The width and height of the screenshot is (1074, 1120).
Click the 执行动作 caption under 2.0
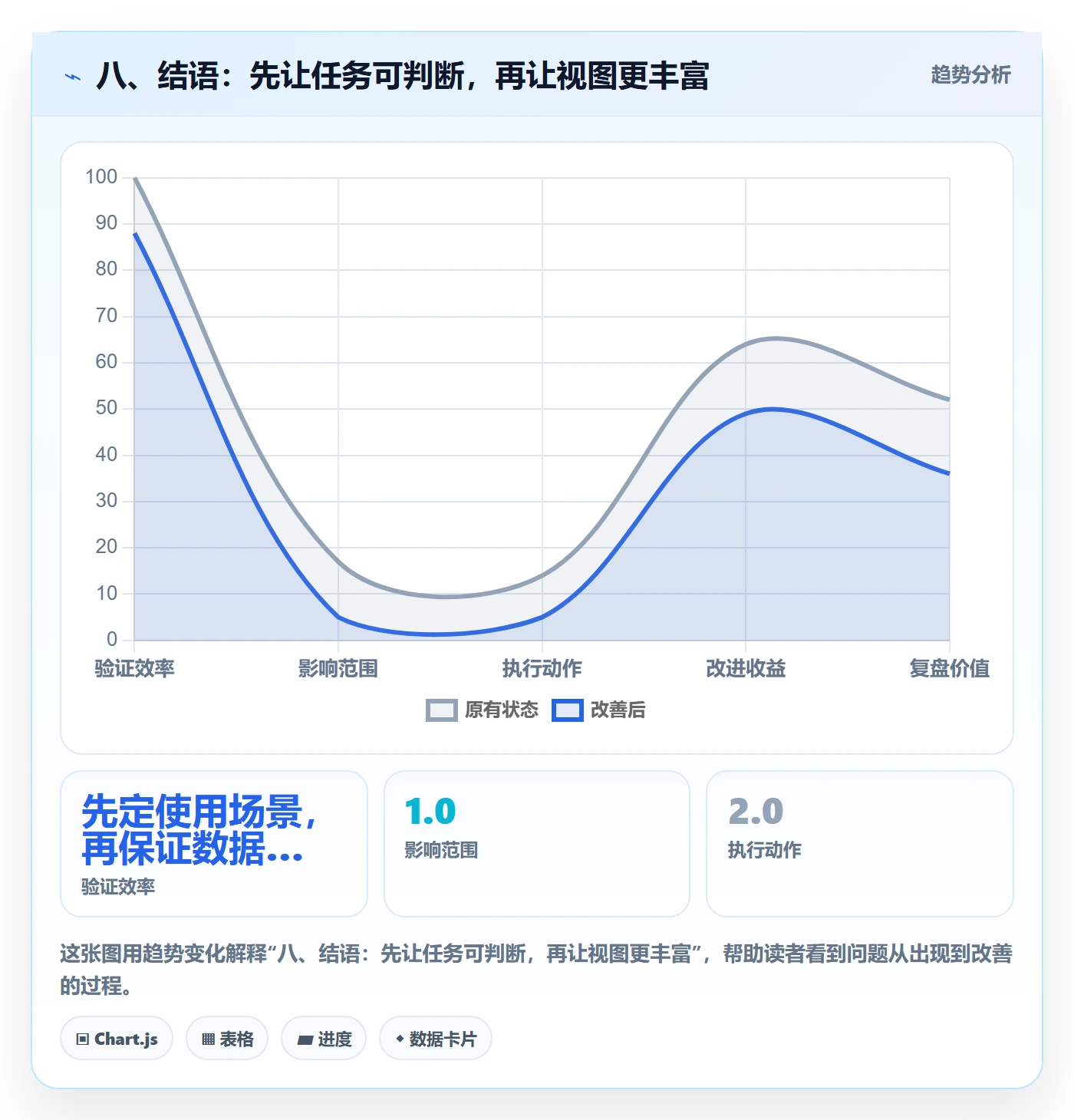coord(765,850)
